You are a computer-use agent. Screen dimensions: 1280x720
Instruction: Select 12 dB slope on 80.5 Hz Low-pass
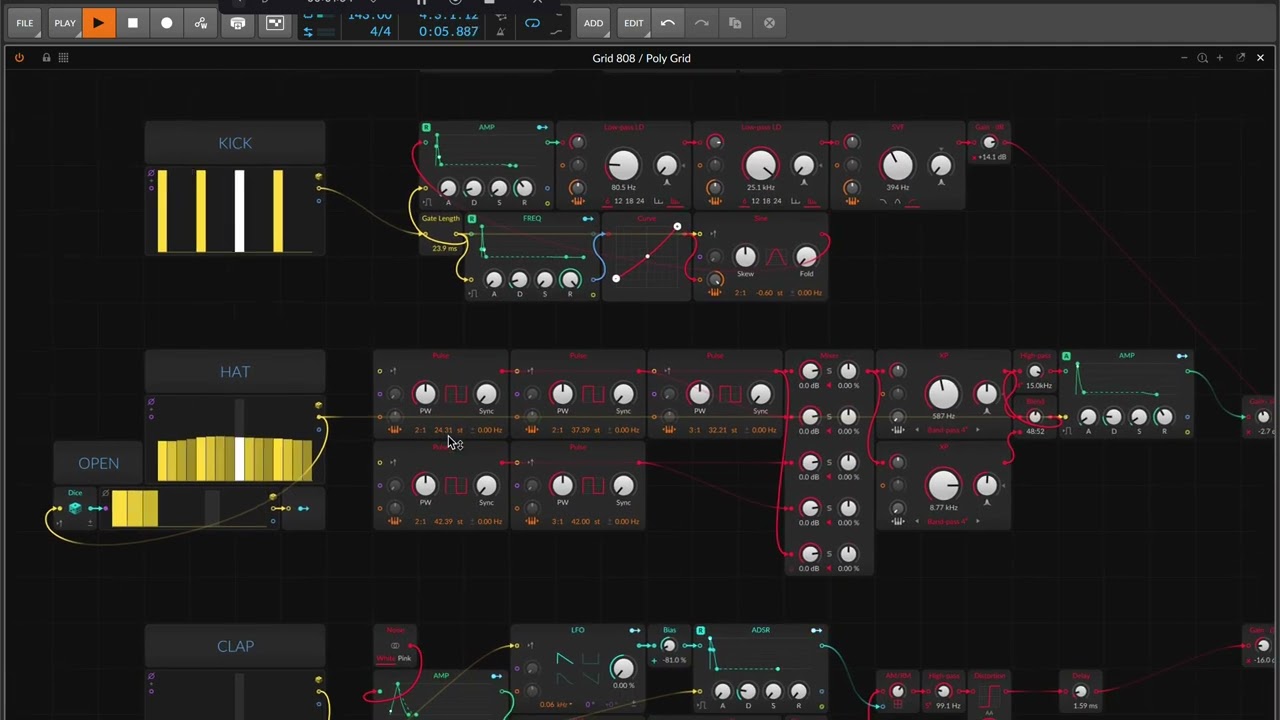point(618,202)
